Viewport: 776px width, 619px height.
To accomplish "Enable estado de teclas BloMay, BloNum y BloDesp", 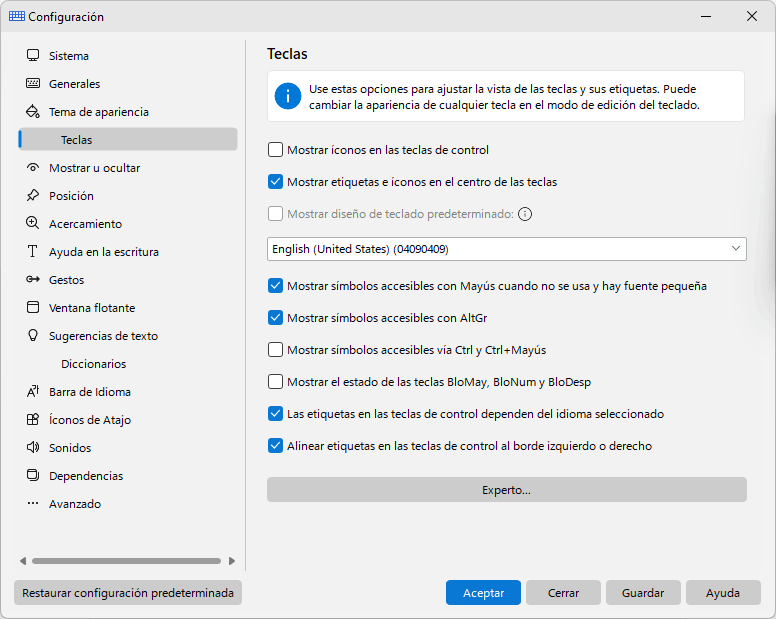I will pyautogui.click(x=275, y=381).
